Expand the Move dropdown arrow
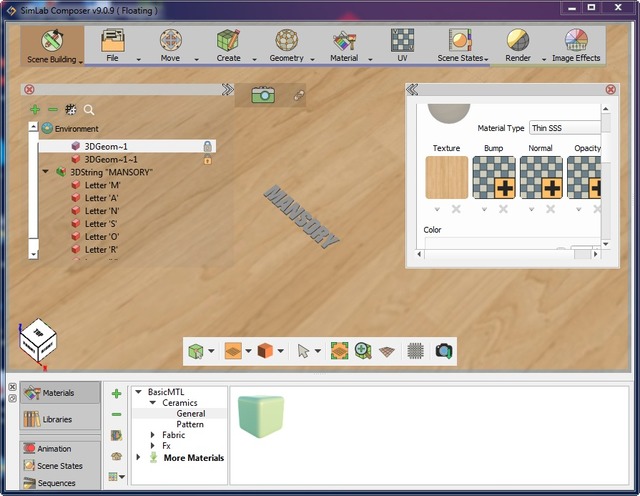Image resolution: width=640 pixels, height=496 pixels. (196, 60)
